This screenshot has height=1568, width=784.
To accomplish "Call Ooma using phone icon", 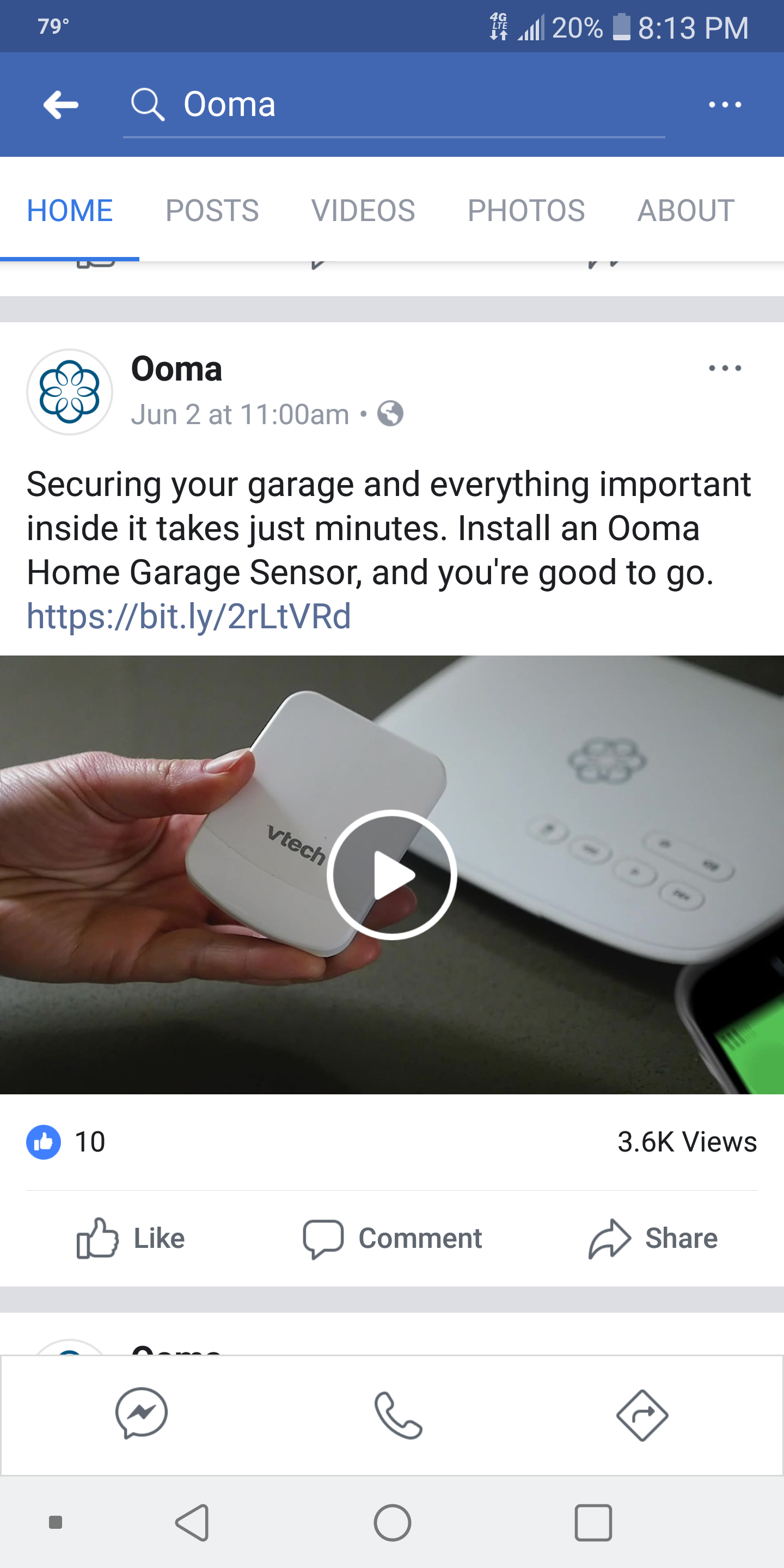I will click(x=398, y=1415).
